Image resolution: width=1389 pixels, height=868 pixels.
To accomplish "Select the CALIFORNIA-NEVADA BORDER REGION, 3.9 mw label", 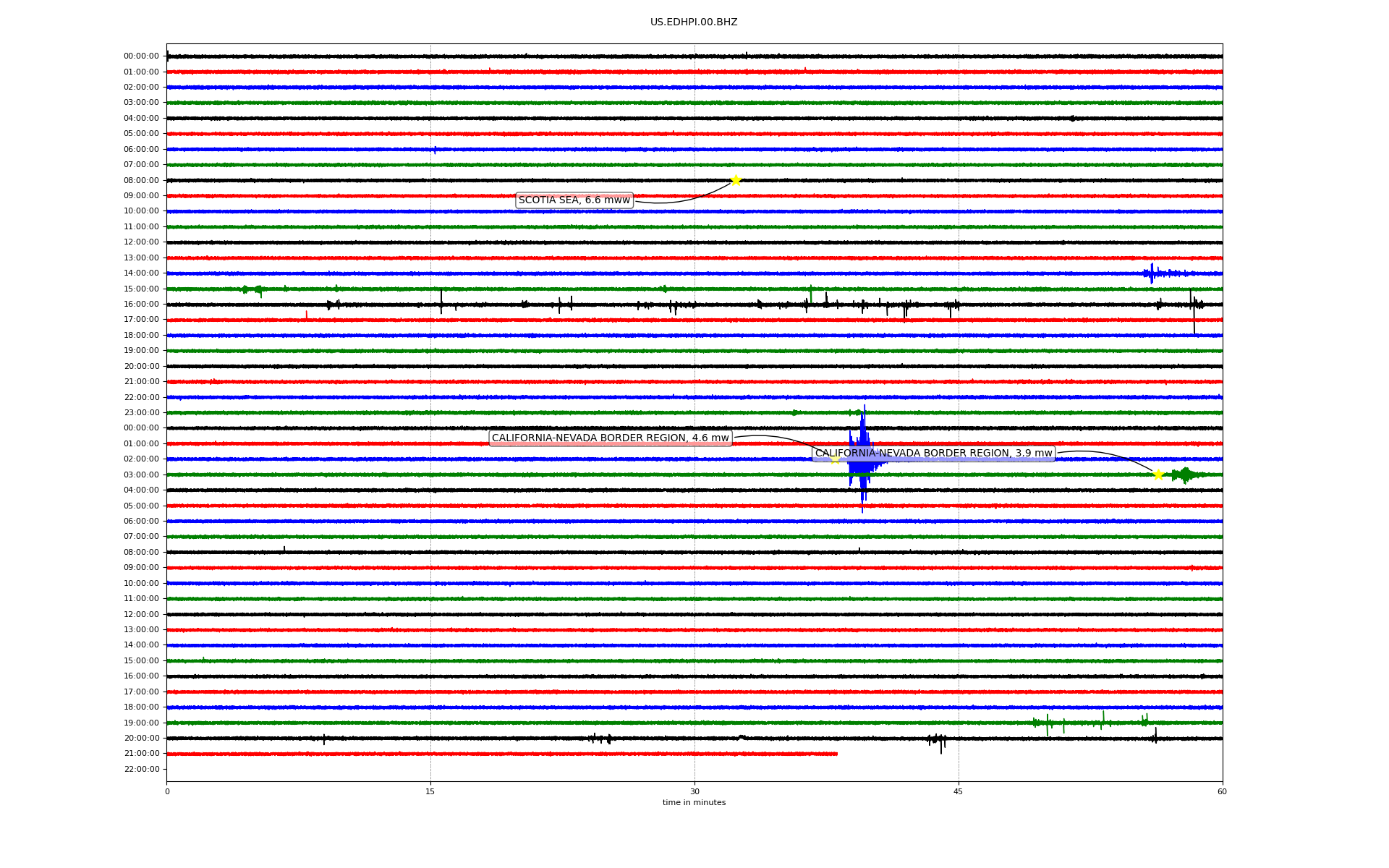I will (934, 454).
